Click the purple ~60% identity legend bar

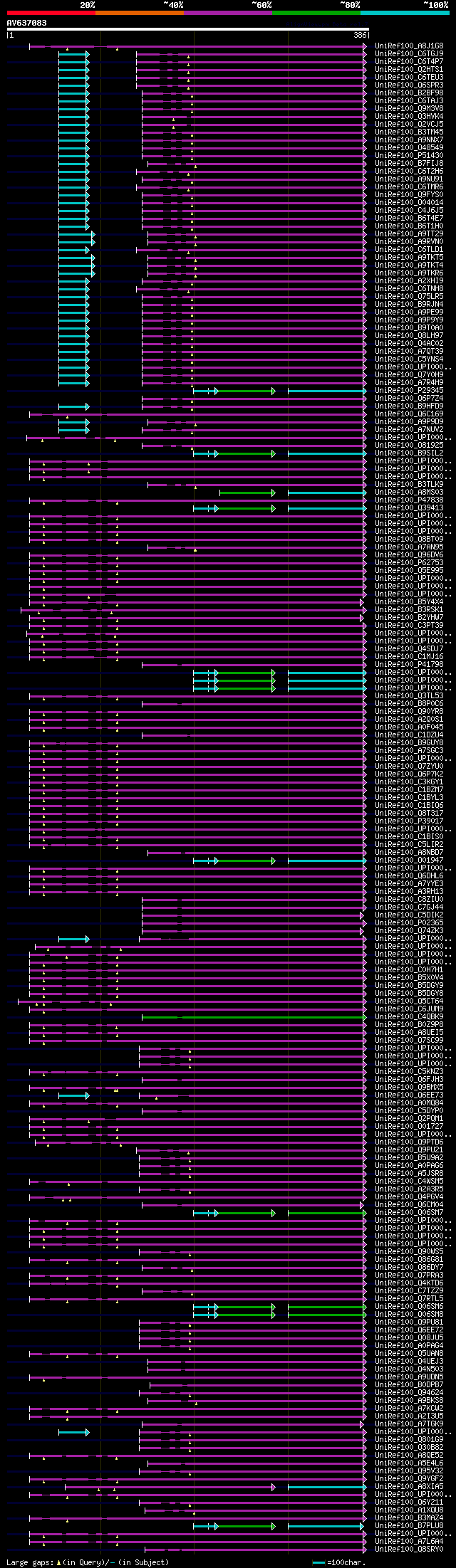coord(228,13)
